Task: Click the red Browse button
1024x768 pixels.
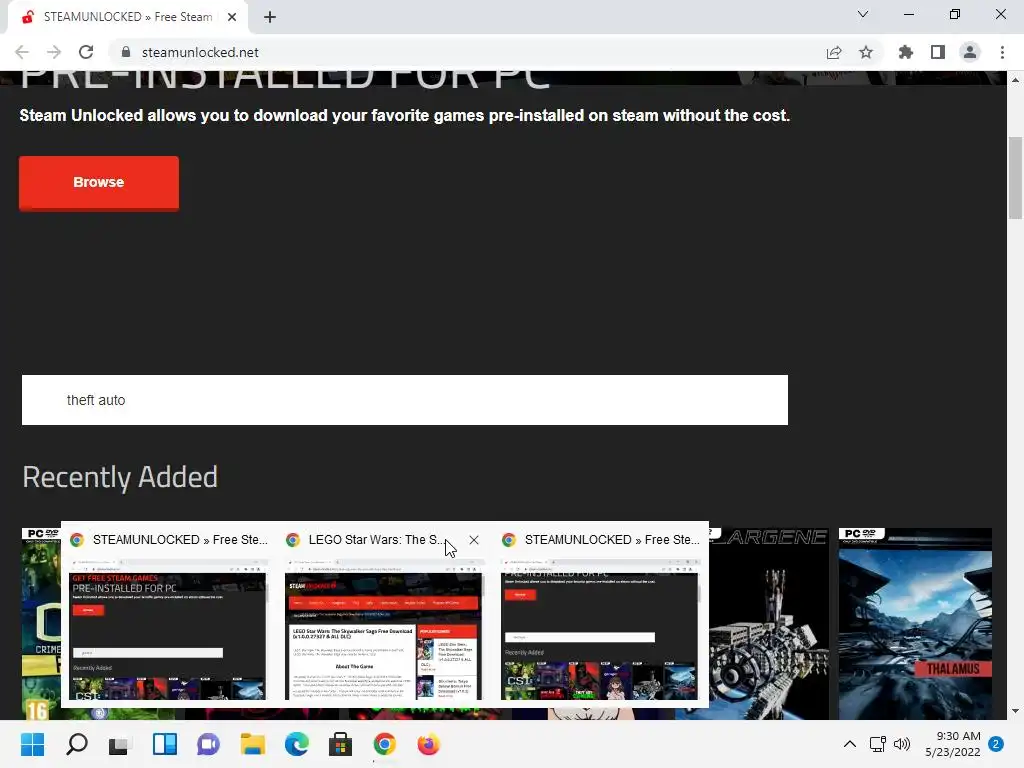Action: 99,183
